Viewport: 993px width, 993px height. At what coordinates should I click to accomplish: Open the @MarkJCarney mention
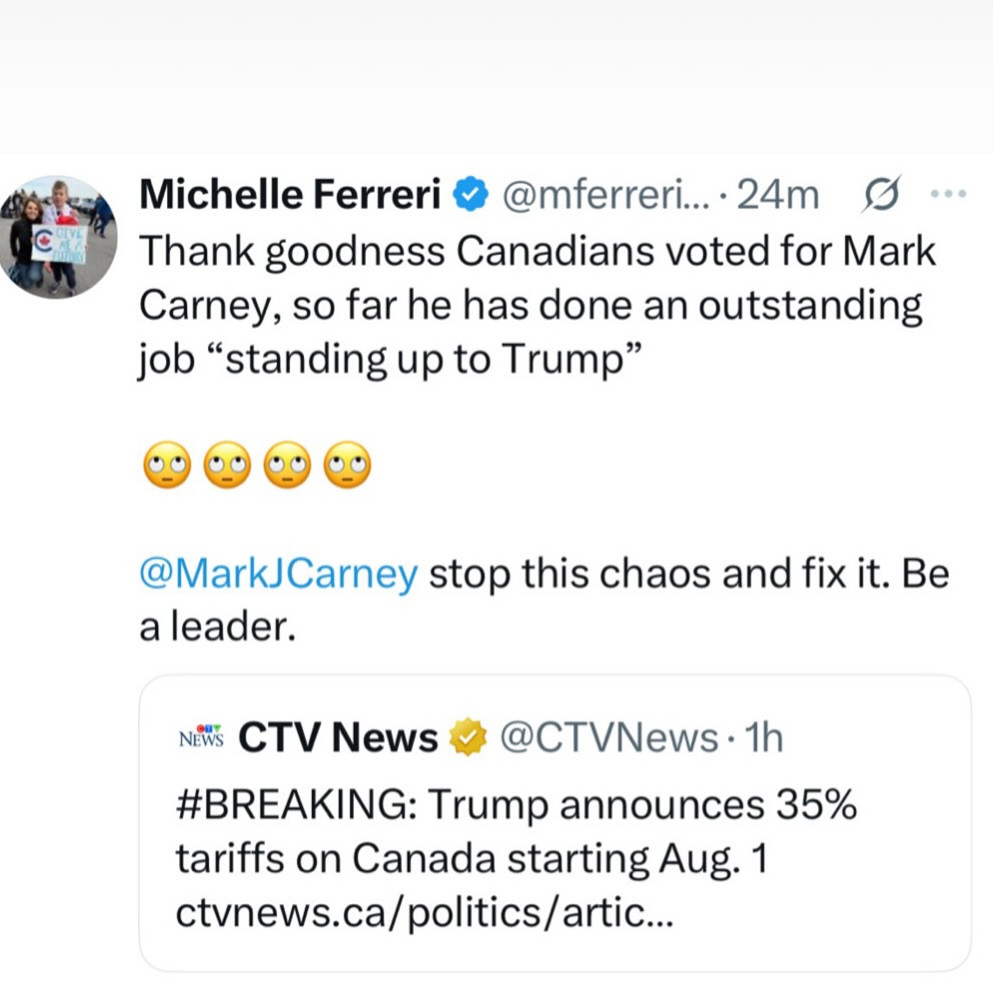(x=278, y=575)
